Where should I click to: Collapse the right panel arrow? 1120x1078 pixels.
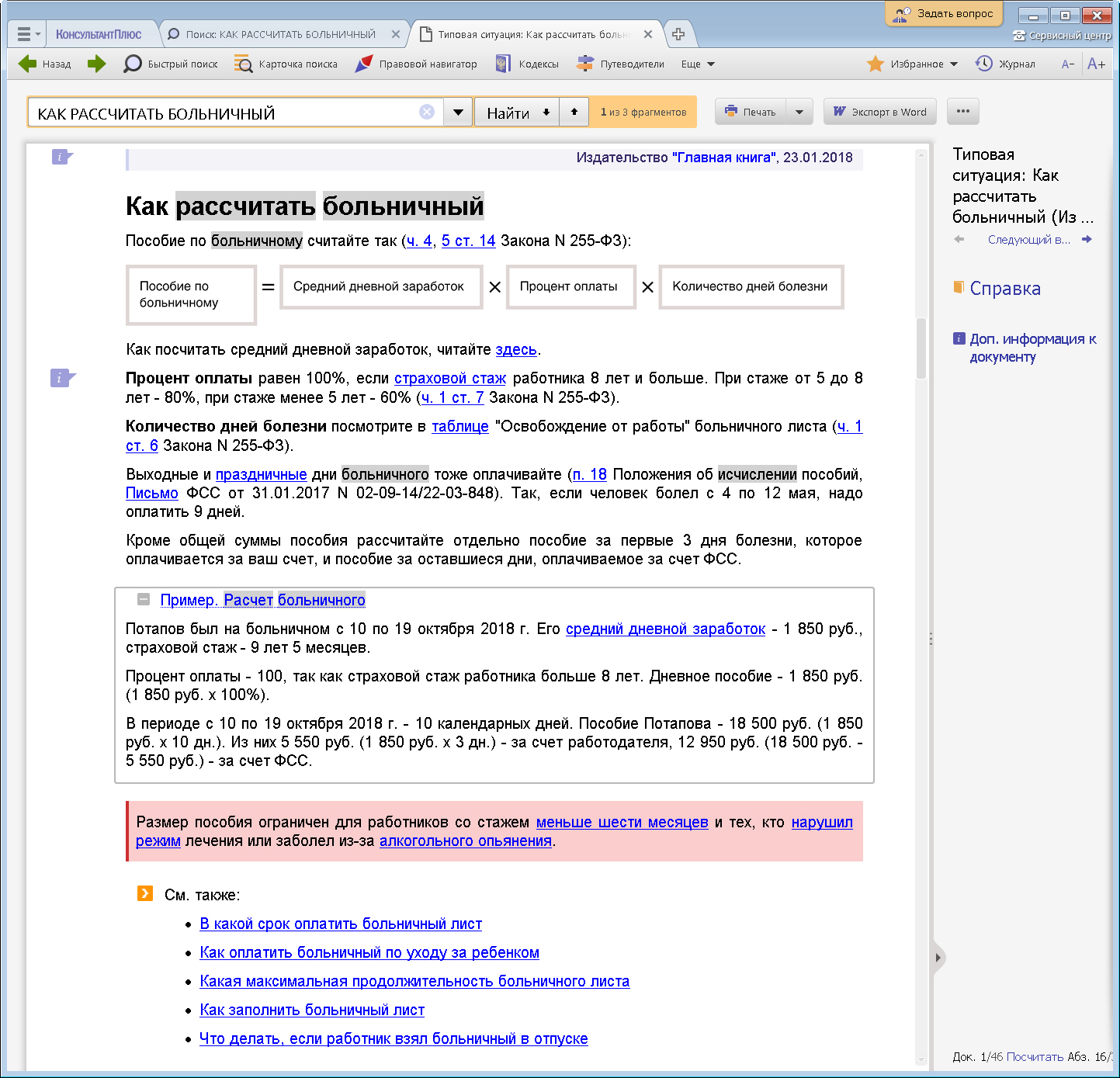[938, 957]
